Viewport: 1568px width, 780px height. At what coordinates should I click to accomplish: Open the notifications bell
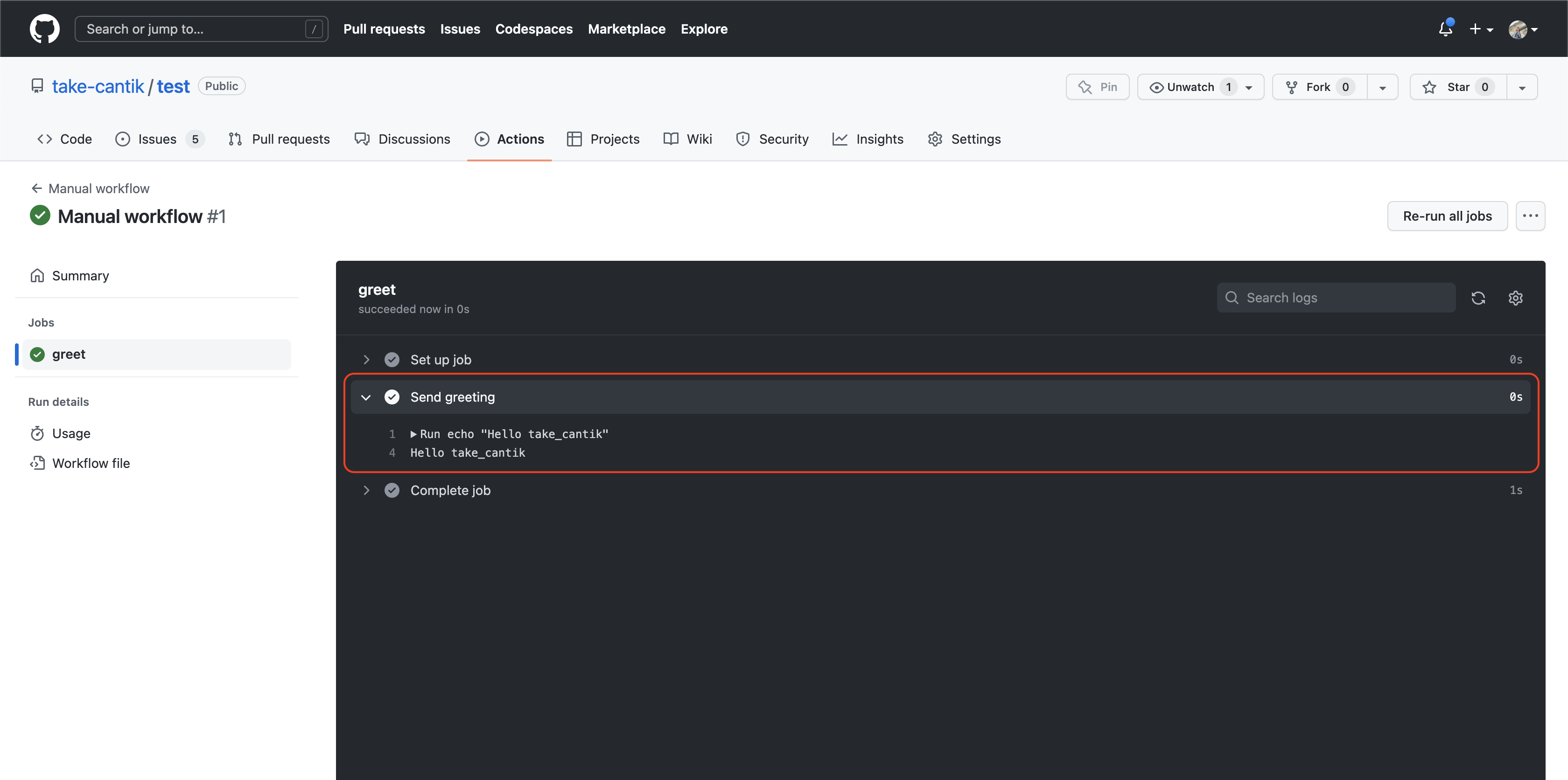(1445, 28)
